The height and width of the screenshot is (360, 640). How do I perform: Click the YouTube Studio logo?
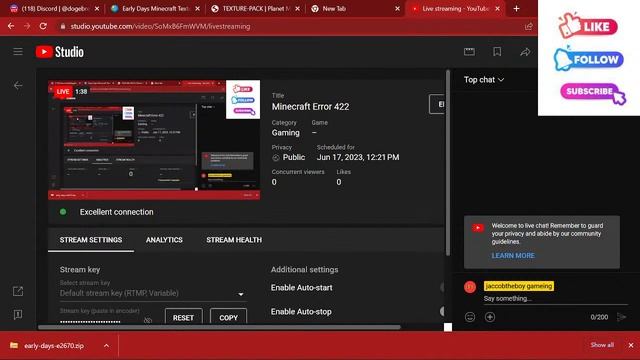point(60,52)
